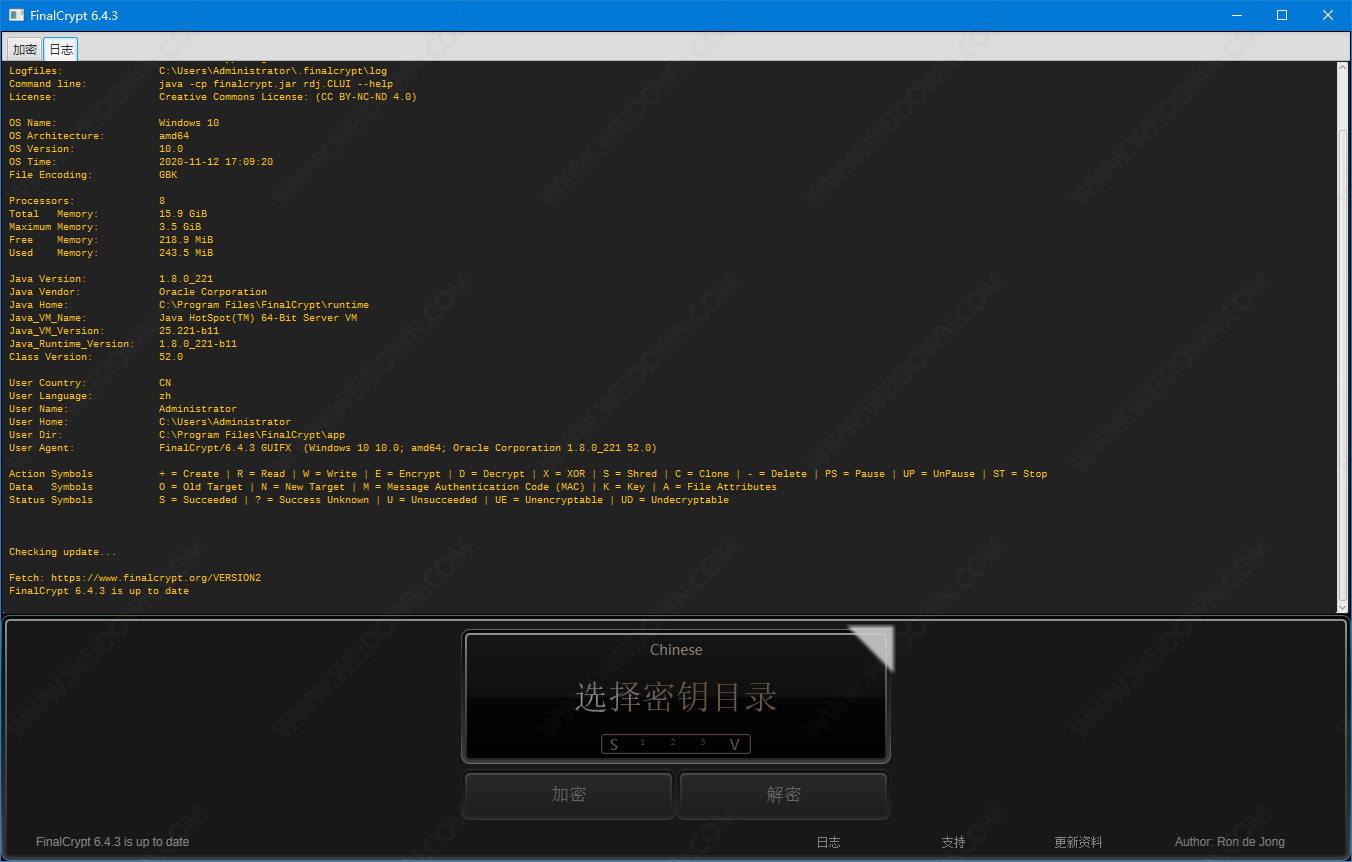Click the log scrollbar up arrow

pyautogui.click(x=1343, y=68)
